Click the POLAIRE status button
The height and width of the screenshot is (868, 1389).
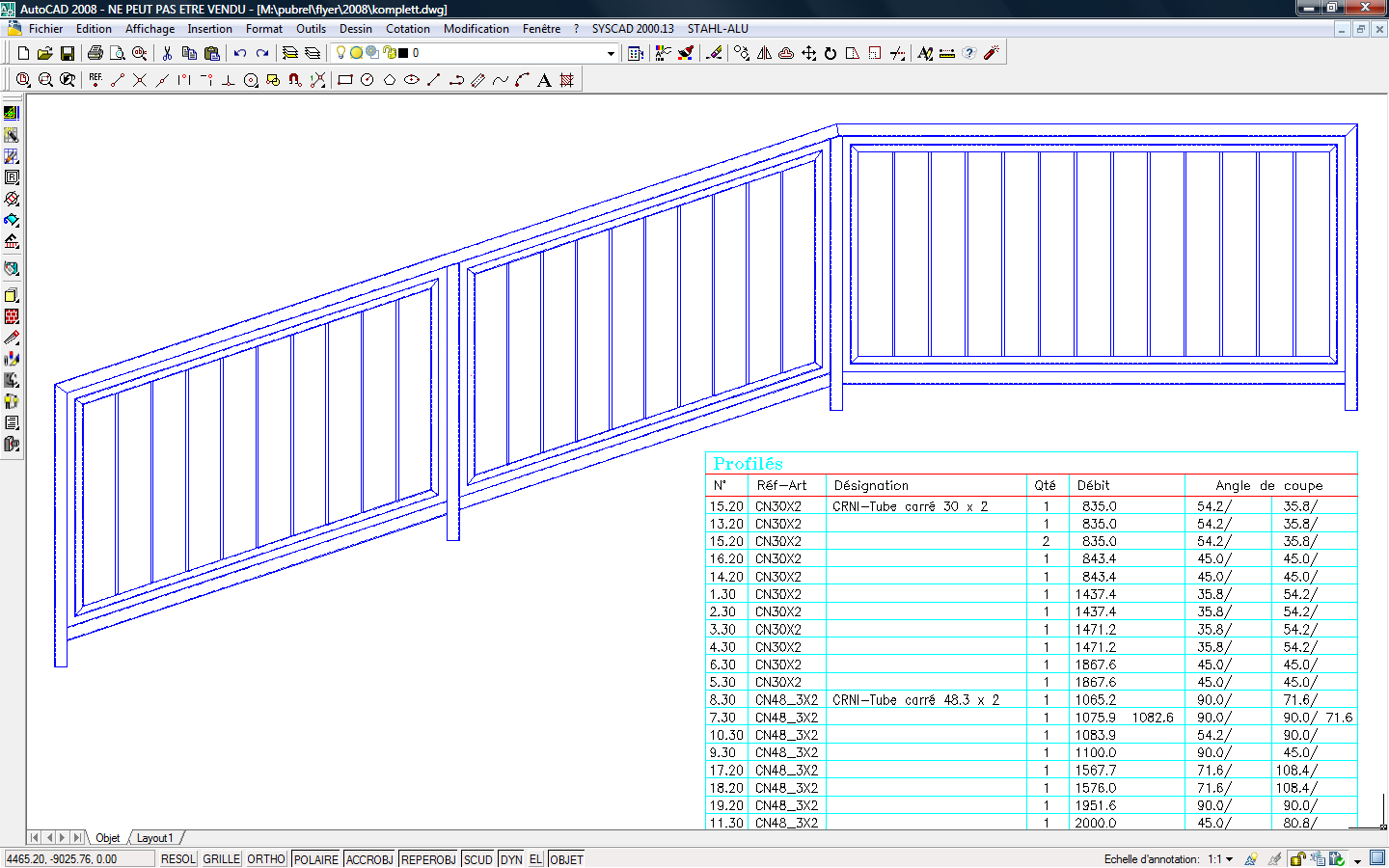pyautogui.click(x=315, y=859)
